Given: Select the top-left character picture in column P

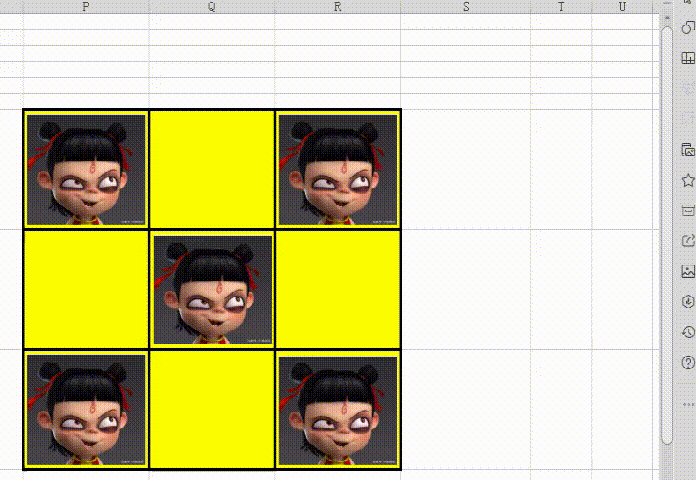Looking at the screenshot, I should coord(86,170).
